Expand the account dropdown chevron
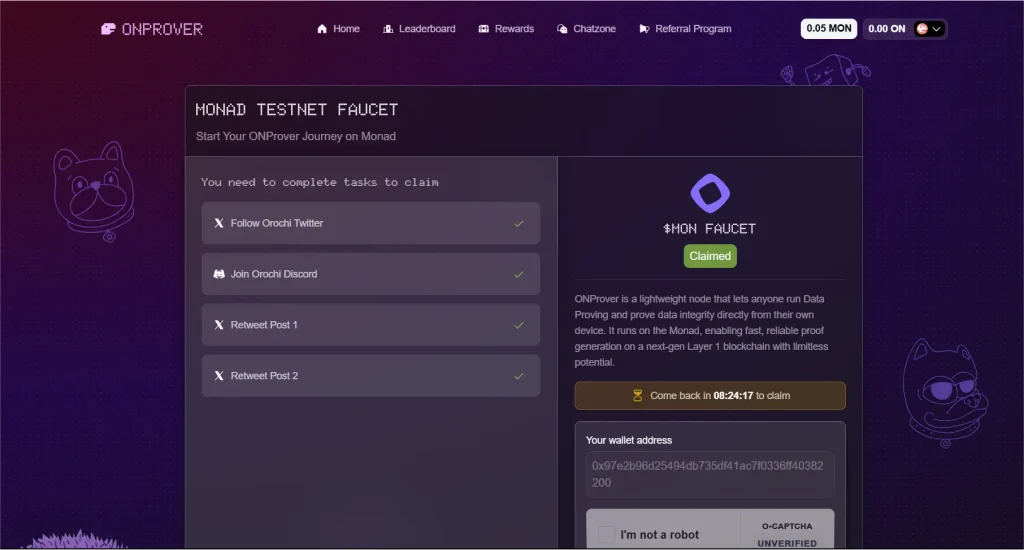This screenshot has width=1024, height=550. click(936, 29)
